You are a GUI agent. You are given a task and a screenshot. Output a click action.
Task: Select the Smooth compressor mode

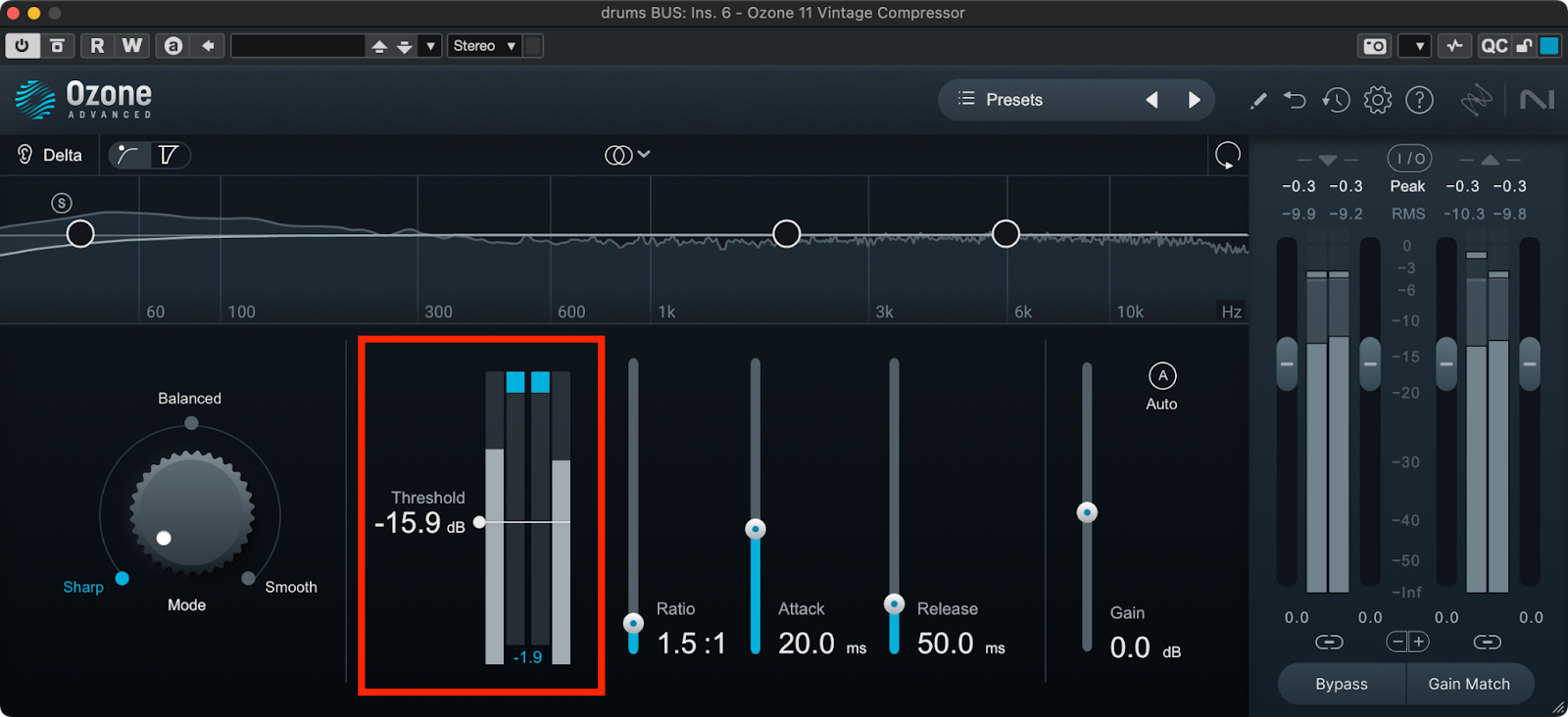(x=249, y=578)
